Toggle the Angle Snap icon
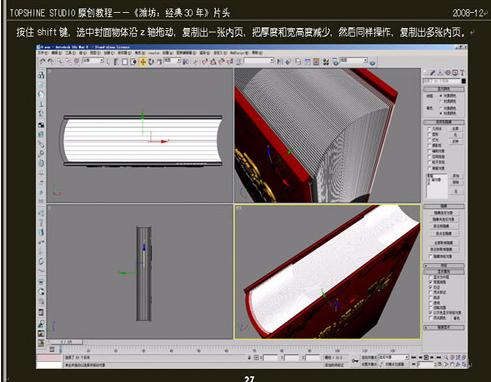Viewport: 491px width, 382px height. click(x=212, y=62)
